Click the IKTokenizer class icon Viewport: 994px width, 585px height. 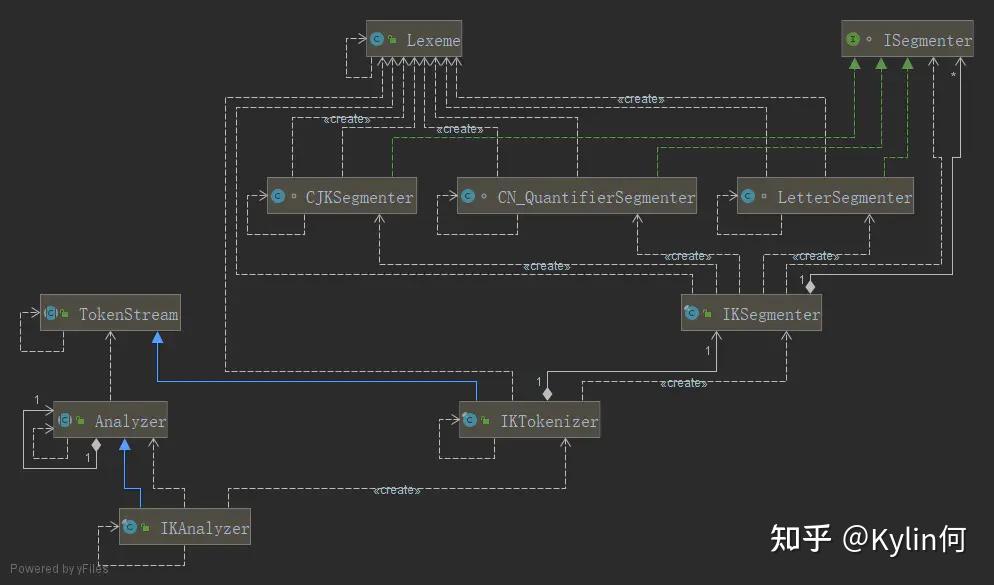click(x=470, y=419)
